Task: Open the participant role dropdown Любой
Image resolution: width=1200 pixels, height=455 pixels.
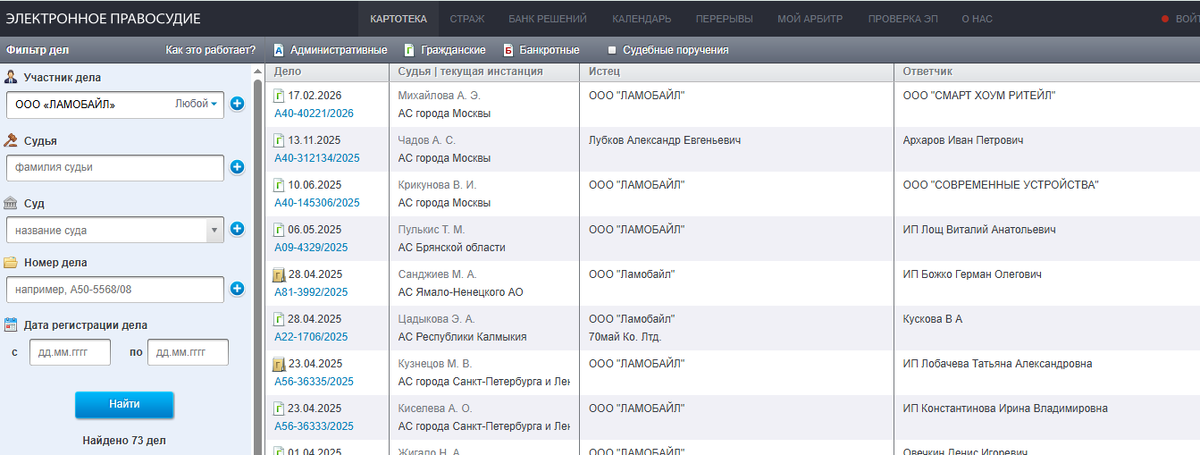Action: pyautogui.click(x=196, y=104)
